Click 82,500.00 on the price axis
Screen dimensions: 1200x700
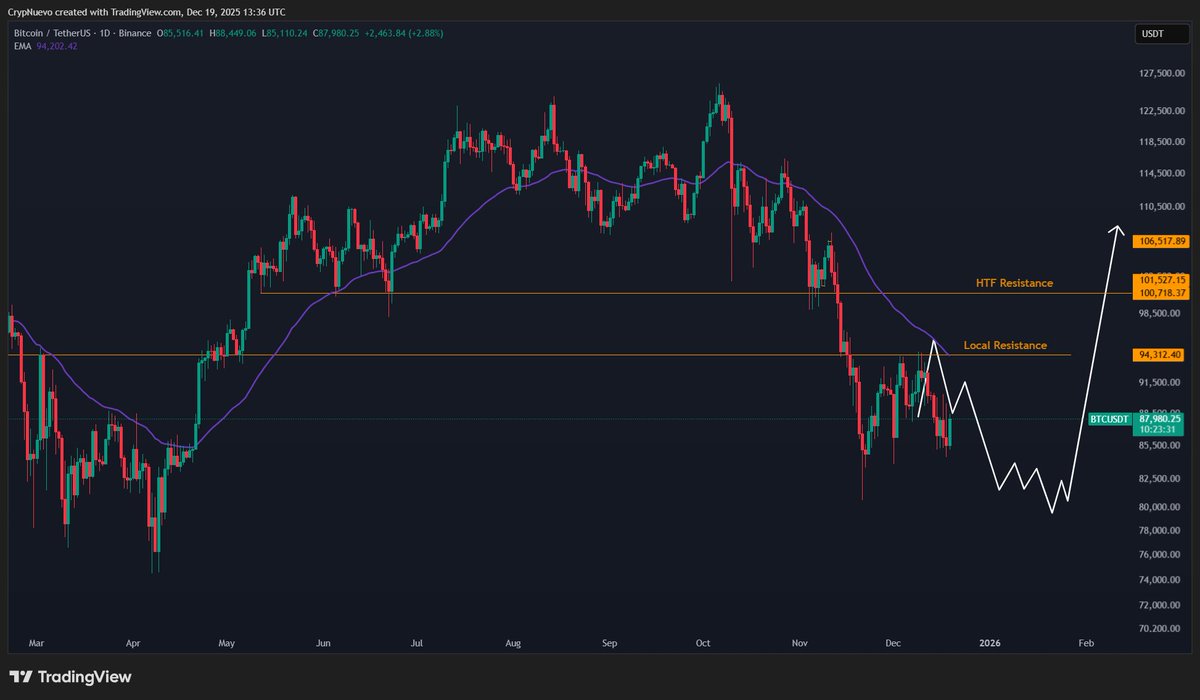coord(1162,479)
